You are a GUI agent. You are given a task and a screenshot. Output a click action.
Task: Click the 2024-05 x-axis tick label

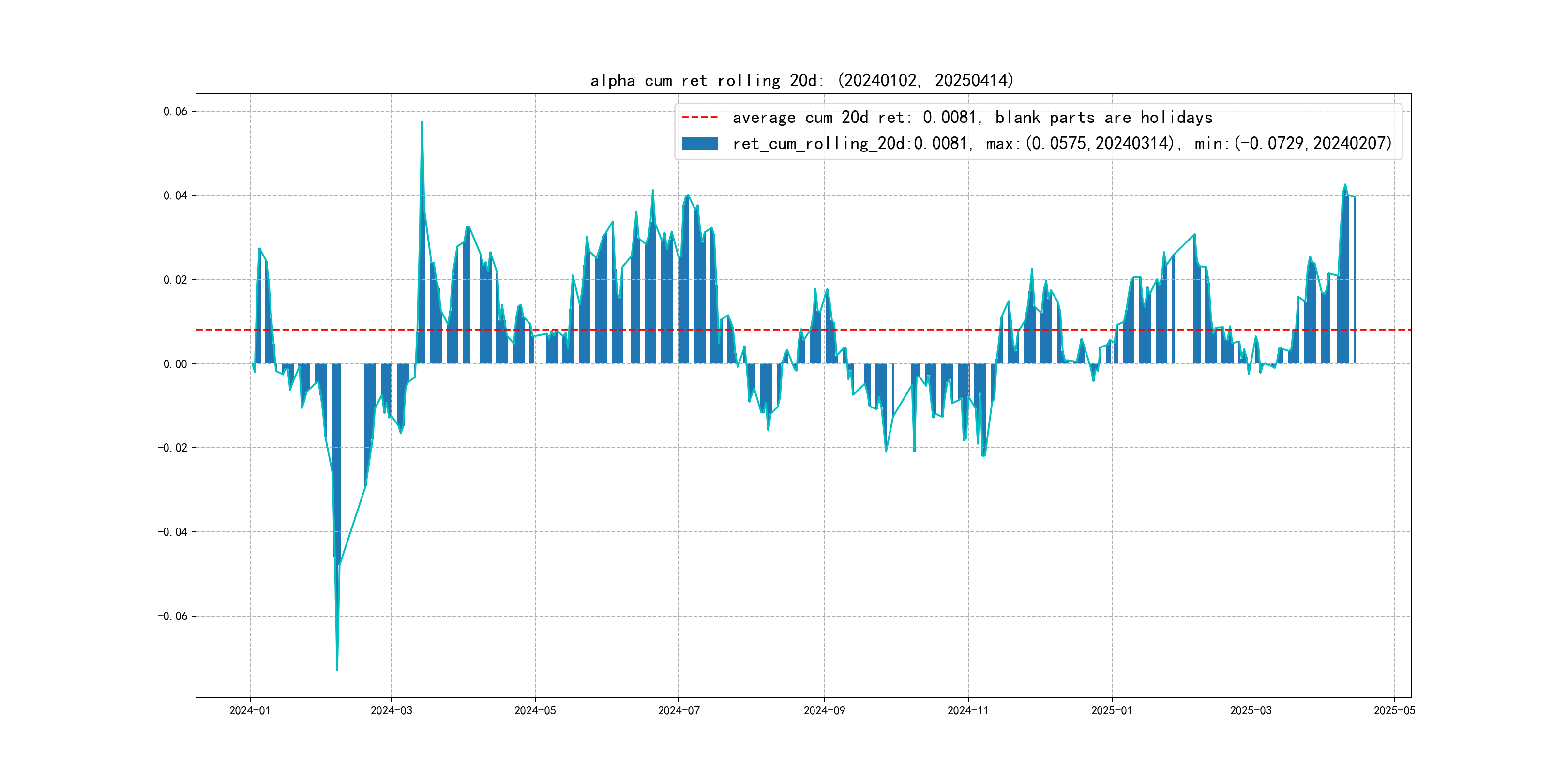(535, 710)
